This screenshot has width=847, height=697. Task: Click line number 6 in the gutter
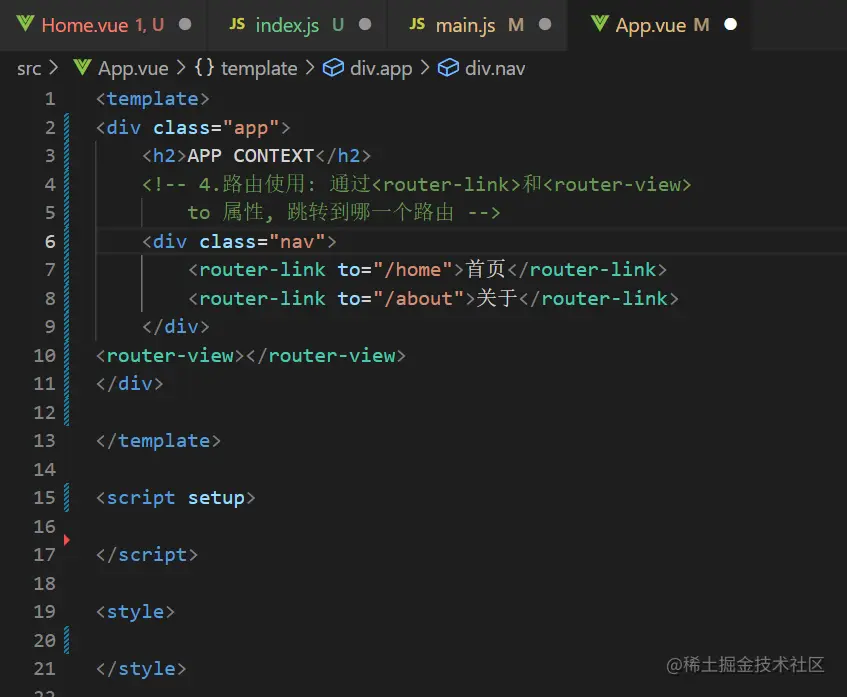click(x=50, y=242)
